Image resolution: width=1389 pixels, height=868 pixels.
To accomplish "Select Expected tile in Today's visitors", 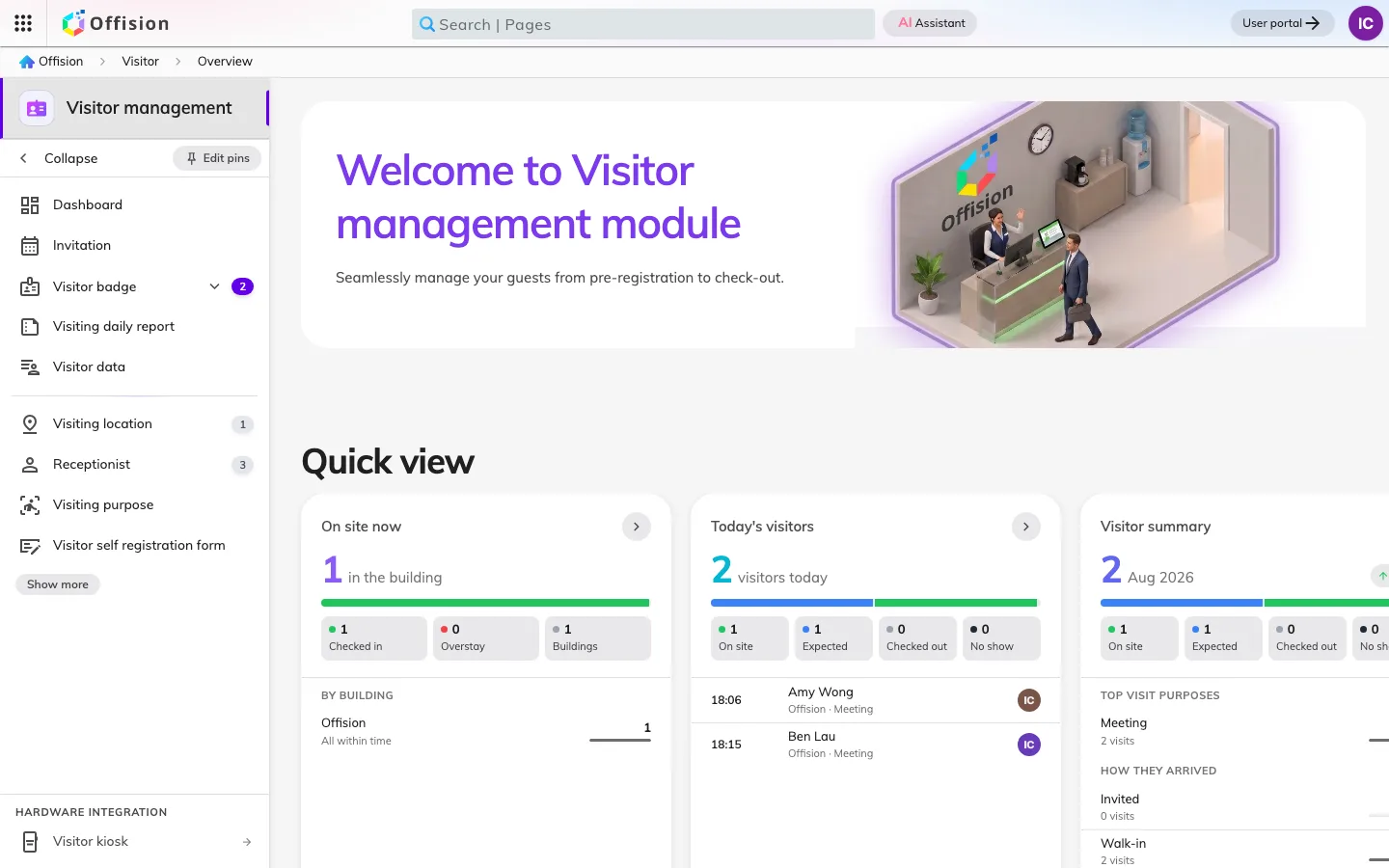I will (833, 638).
